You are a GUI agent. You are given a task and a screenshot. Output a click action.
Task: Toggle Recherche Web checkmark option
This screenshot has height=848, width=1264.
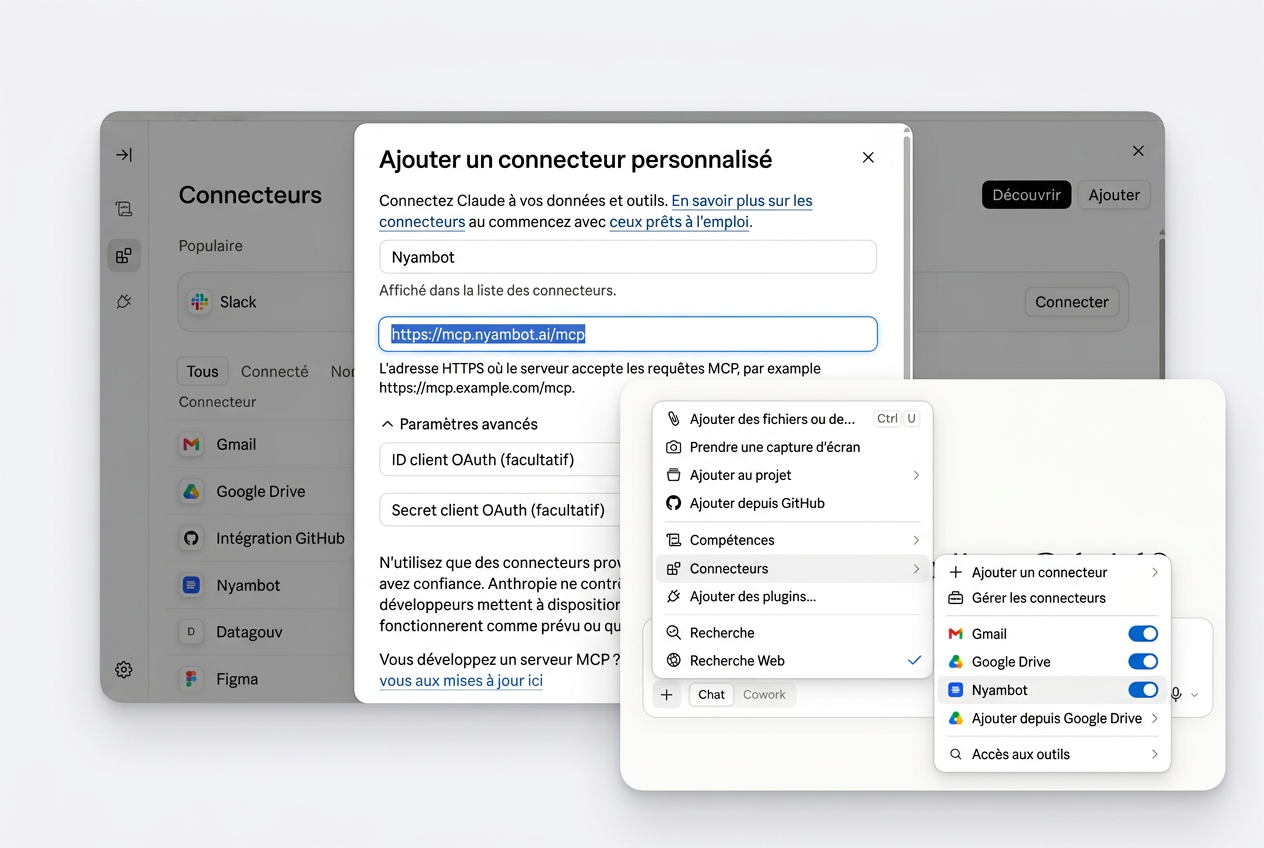click(x=914, y=661)
